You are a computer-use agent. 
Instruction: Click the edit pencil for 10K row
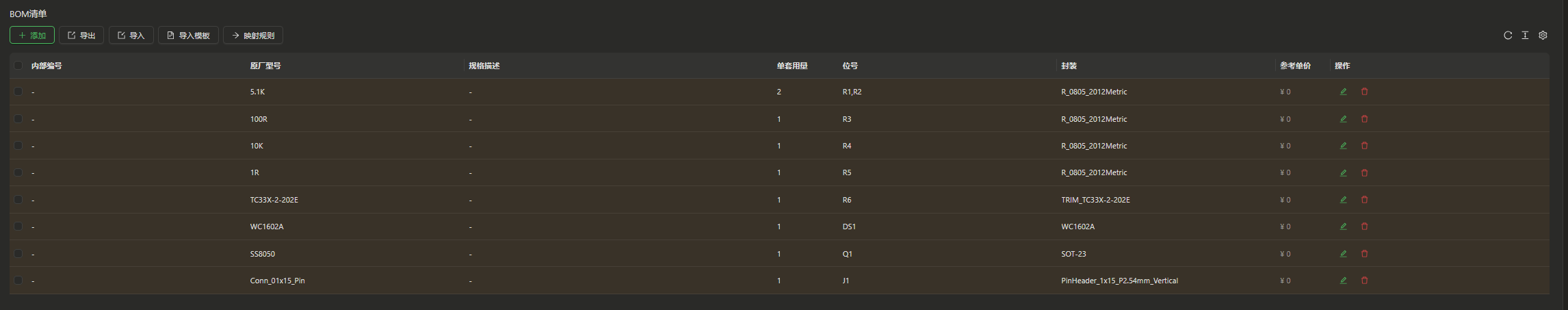click(x=1343, y=146)
